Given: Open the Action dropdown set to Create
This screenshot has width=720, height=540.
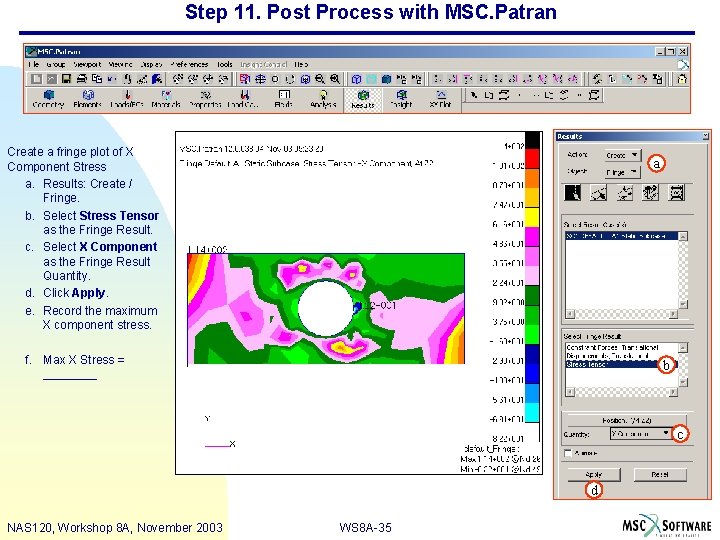Looking at the screenshot, I should pyautogui.click(x=622, y=155).
